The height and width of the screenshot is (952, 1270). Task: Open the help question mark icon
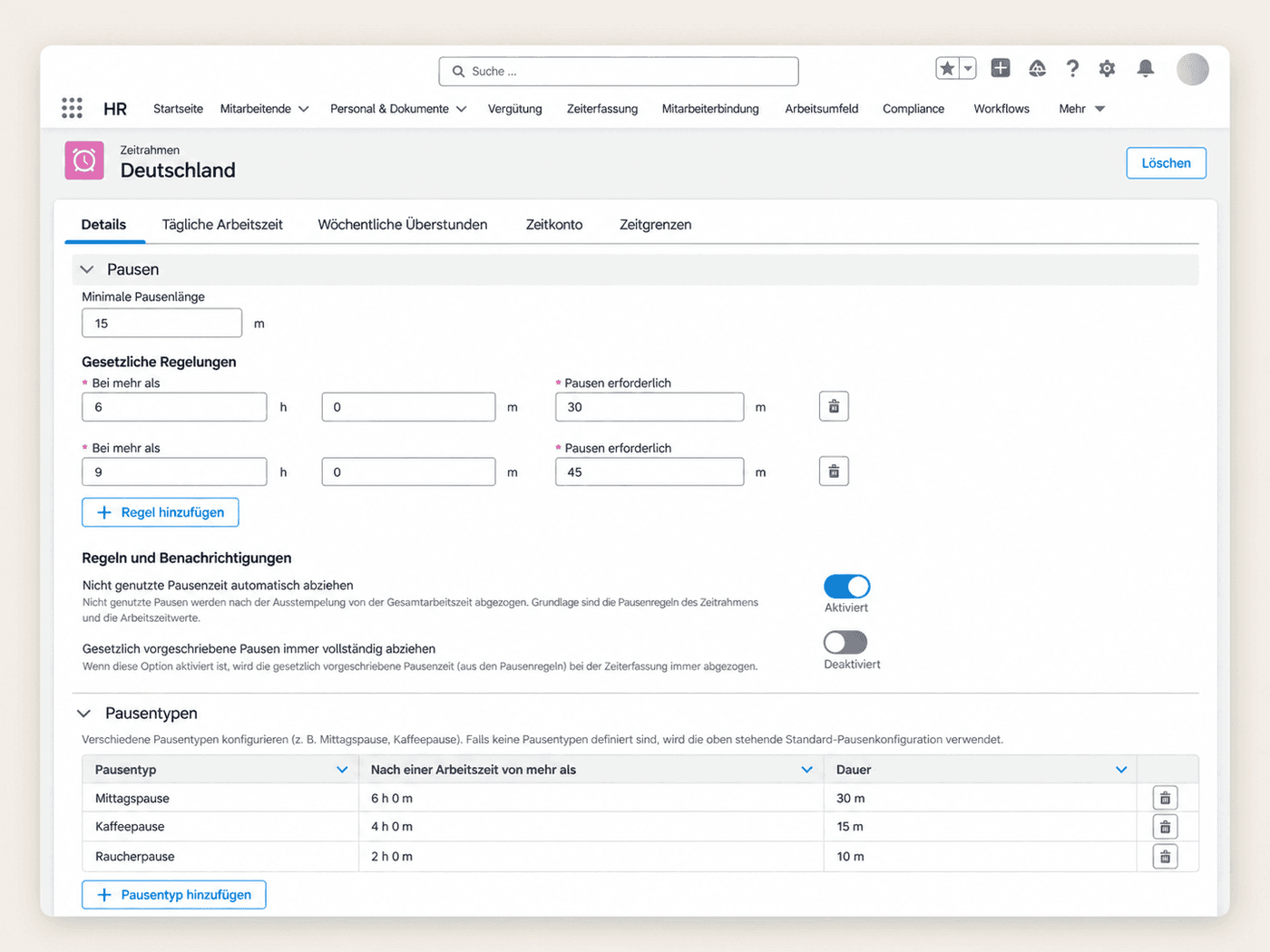[1072, 68]
